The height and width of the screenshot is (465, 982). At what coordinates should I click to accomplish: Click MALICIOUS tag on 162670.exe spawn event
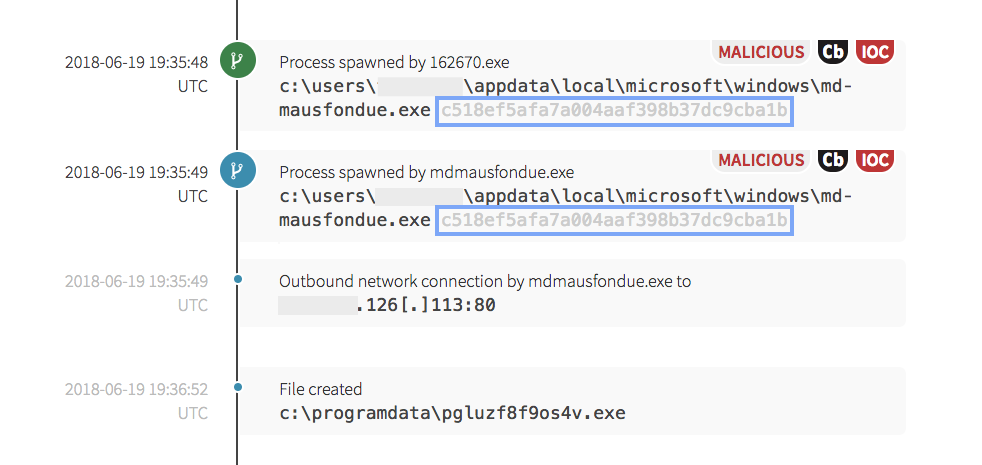coord(761,51)
